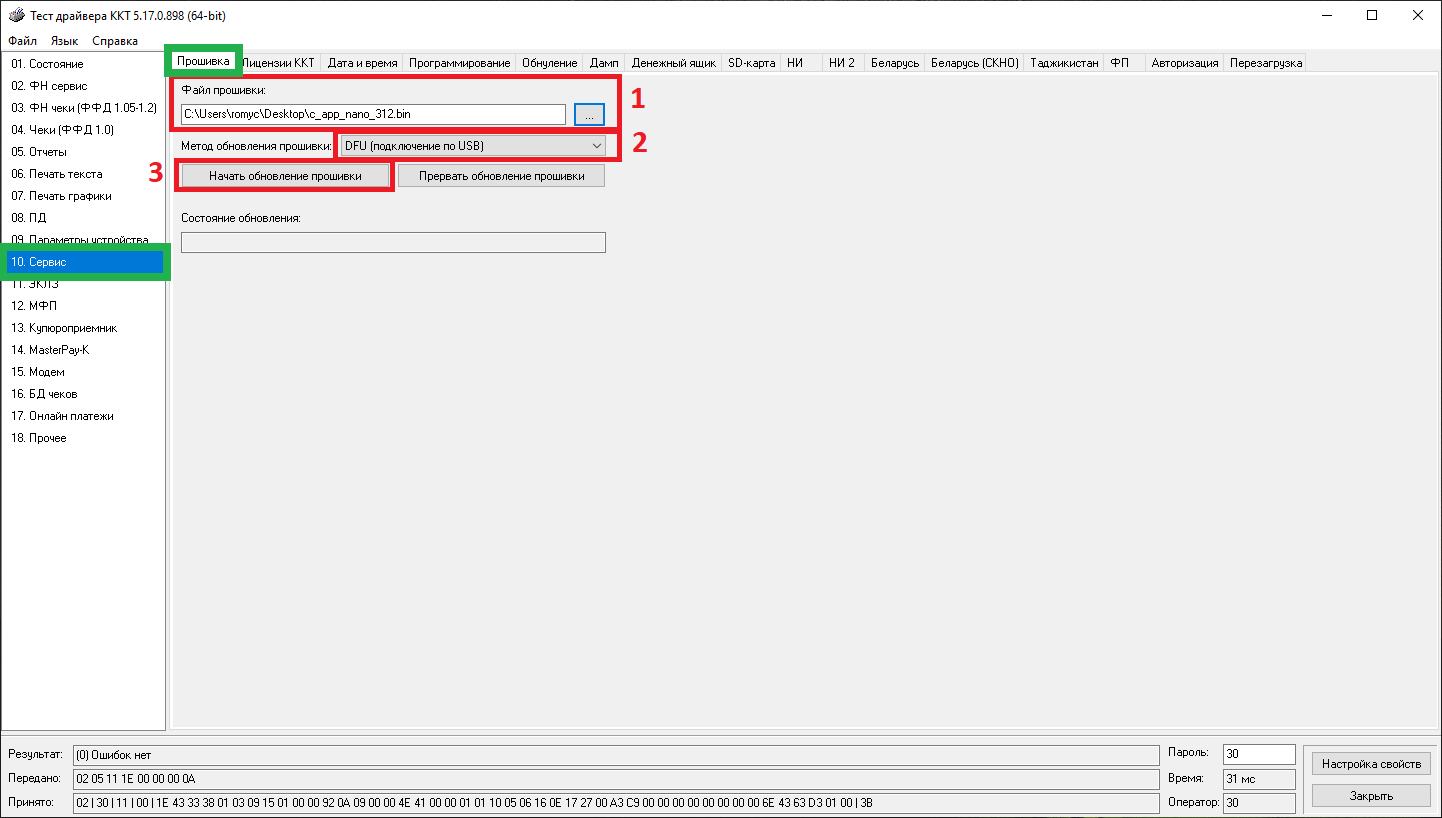Select 01. Состояние in sidebar

pyautogui.click(x=47, y=64)
